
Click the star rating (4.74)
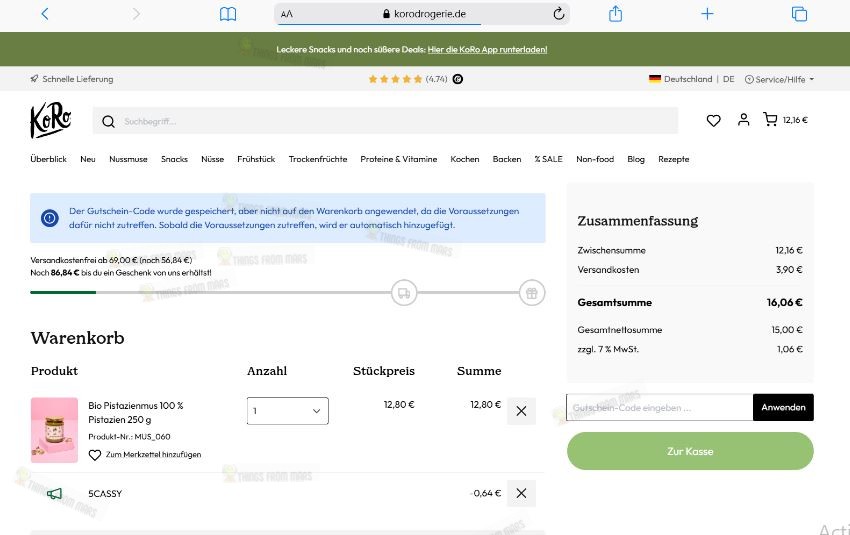coord(408,79)
